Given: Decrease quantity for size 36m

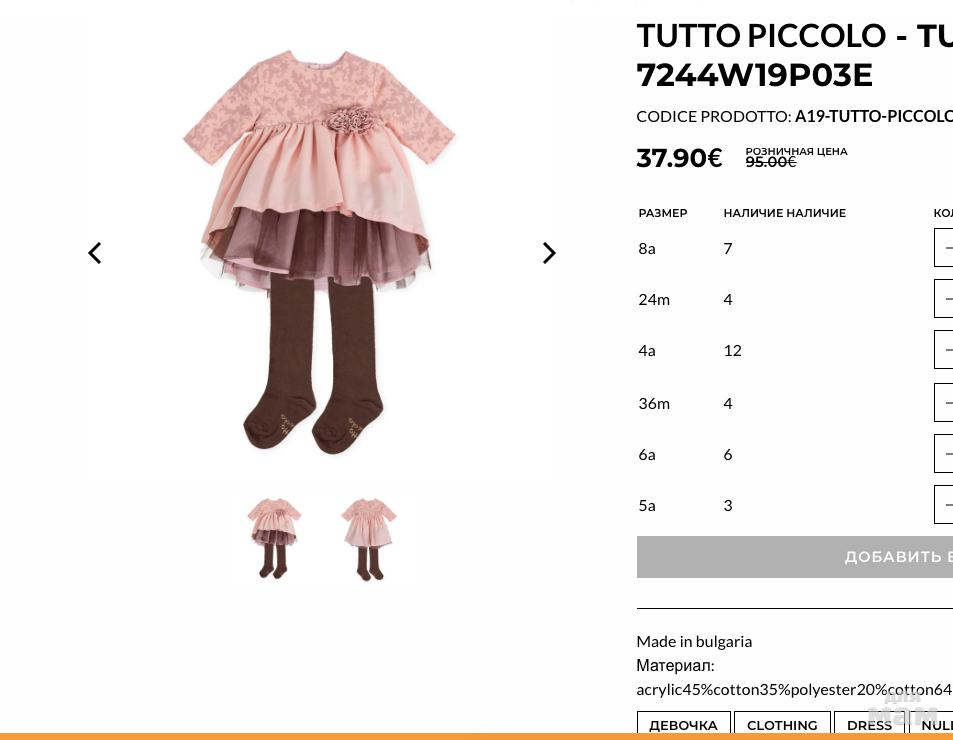Looking at the screenshot, I should [944, 403].
